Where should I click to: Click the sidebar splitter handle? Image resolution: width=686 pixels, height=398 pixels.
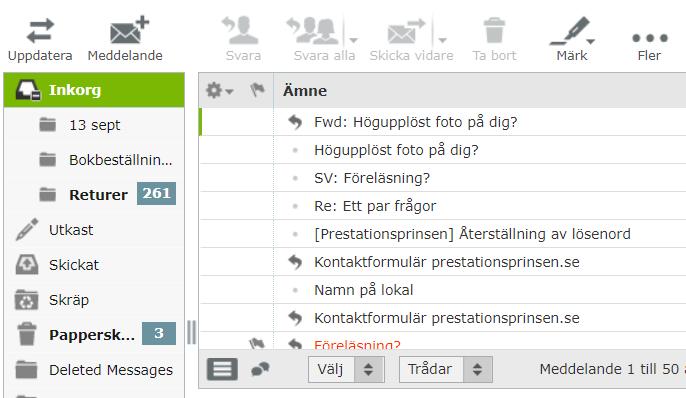[191, 332]
